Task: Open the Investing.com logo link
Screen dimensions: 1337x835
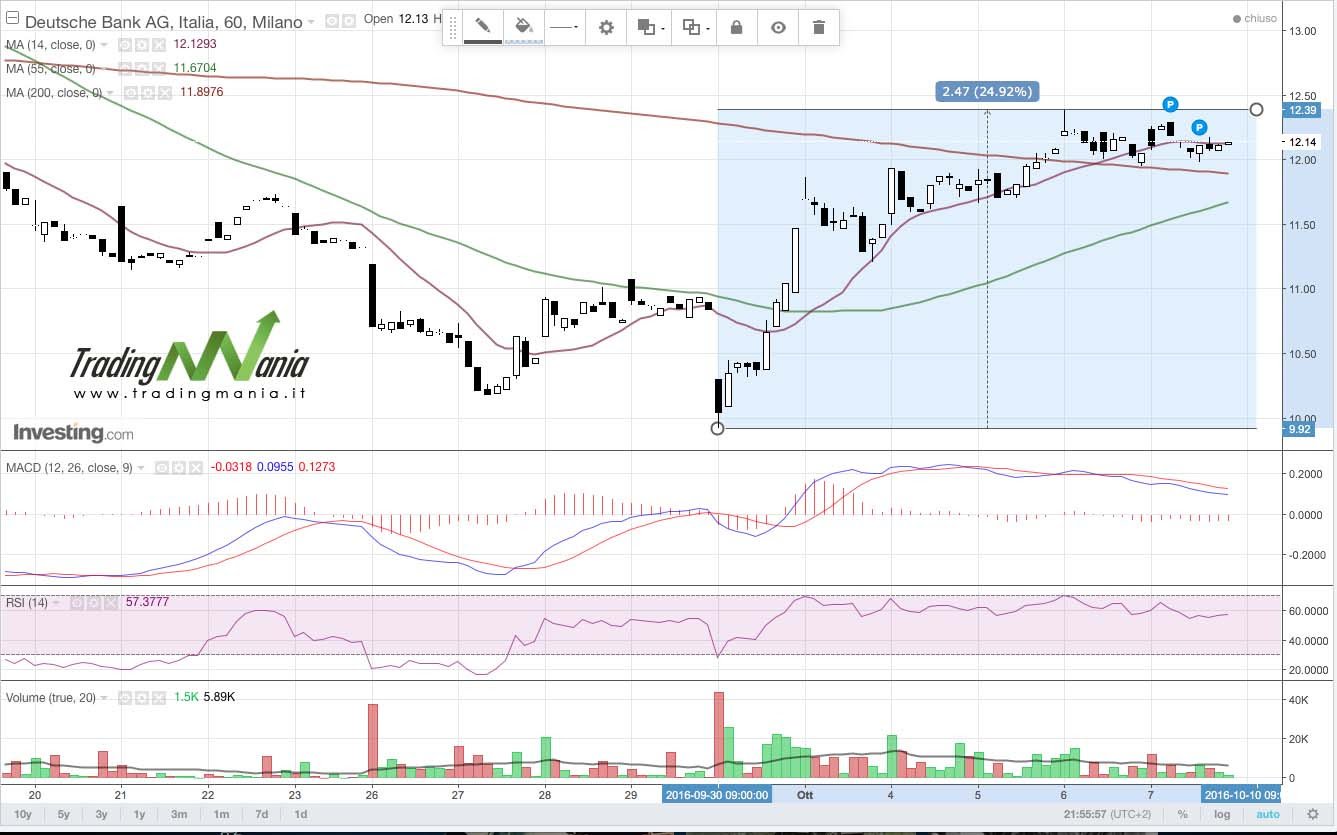Action: 73,433
